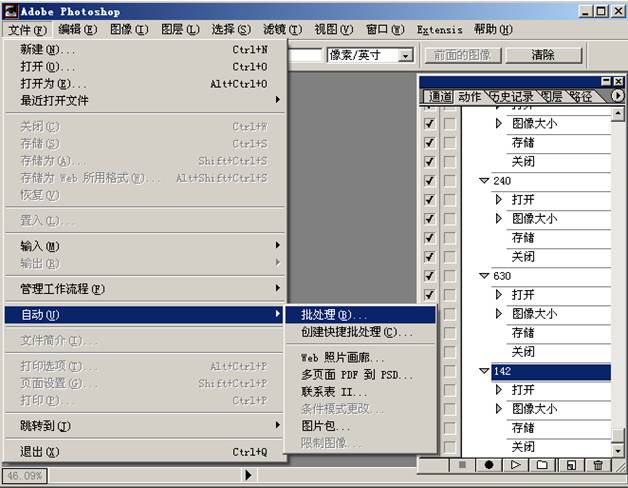
Task: Switch to the 历史记录 tab
Action: coord(513,97)
